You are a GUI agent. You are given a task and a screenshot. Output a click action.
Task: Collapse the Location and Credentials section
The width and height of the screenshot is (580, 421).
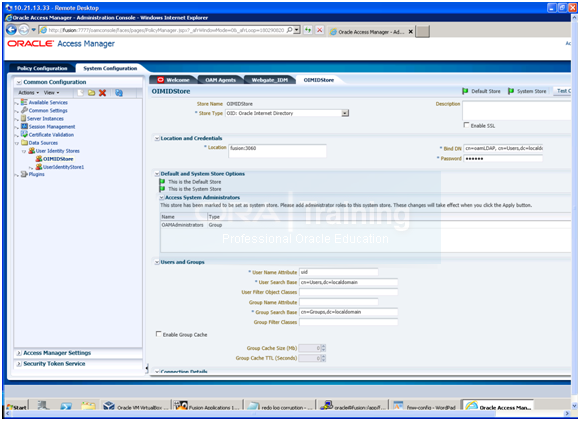157,138
